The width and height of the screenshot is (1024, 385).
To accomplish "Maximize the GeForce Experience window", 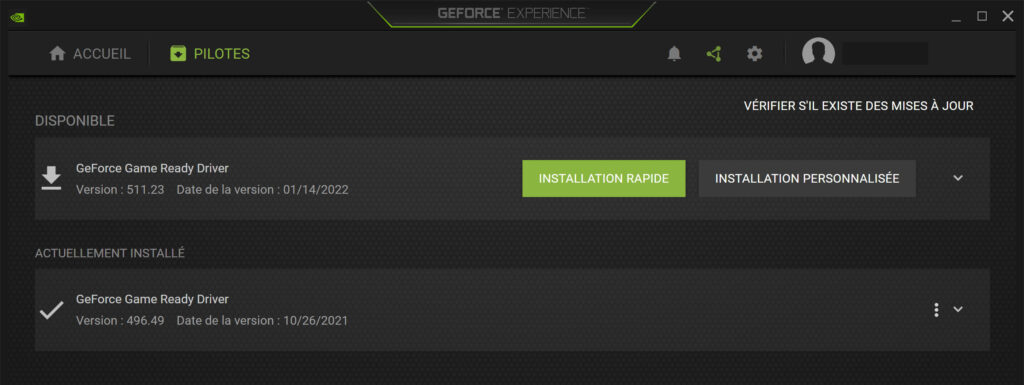I will (982, 16).
